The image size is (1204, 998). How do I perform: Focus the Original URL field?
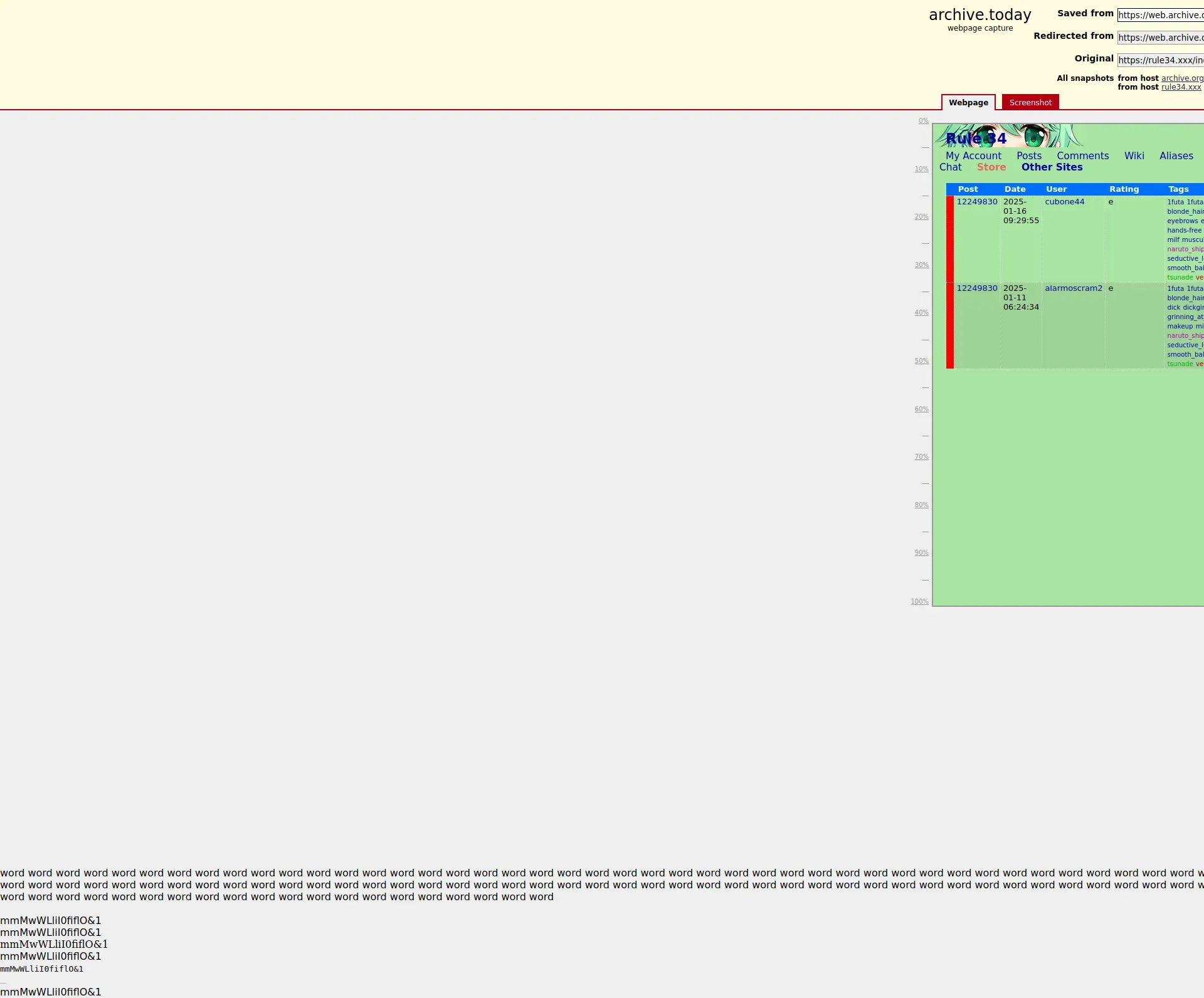1160,60
